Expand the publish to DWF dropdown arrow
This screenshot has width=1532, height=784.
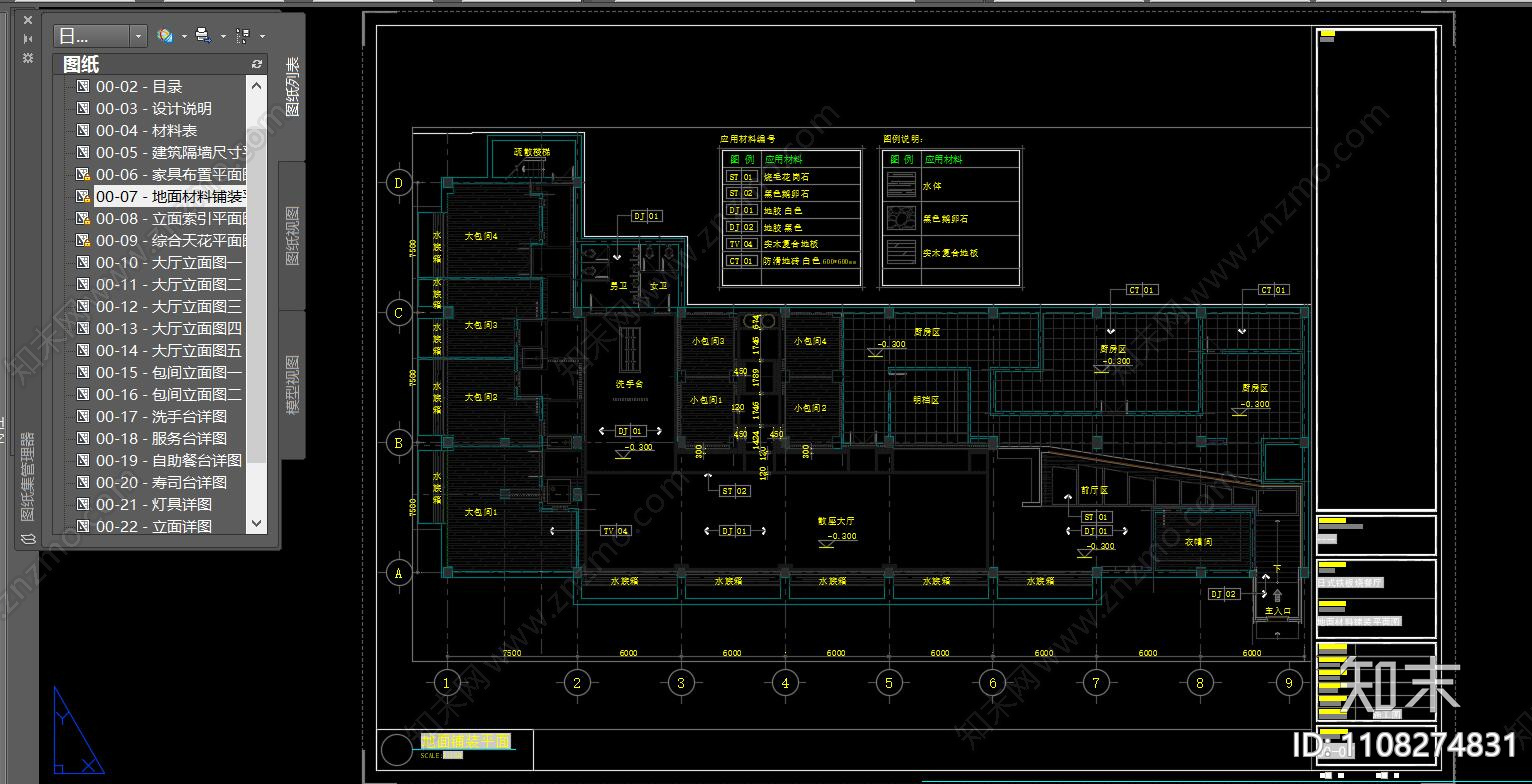(185, 36)
